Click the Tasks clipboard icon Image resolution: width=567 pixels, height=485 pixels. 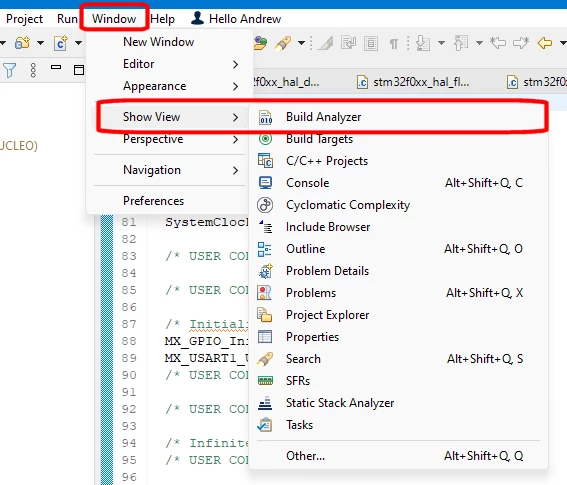(x=265, y=425)
